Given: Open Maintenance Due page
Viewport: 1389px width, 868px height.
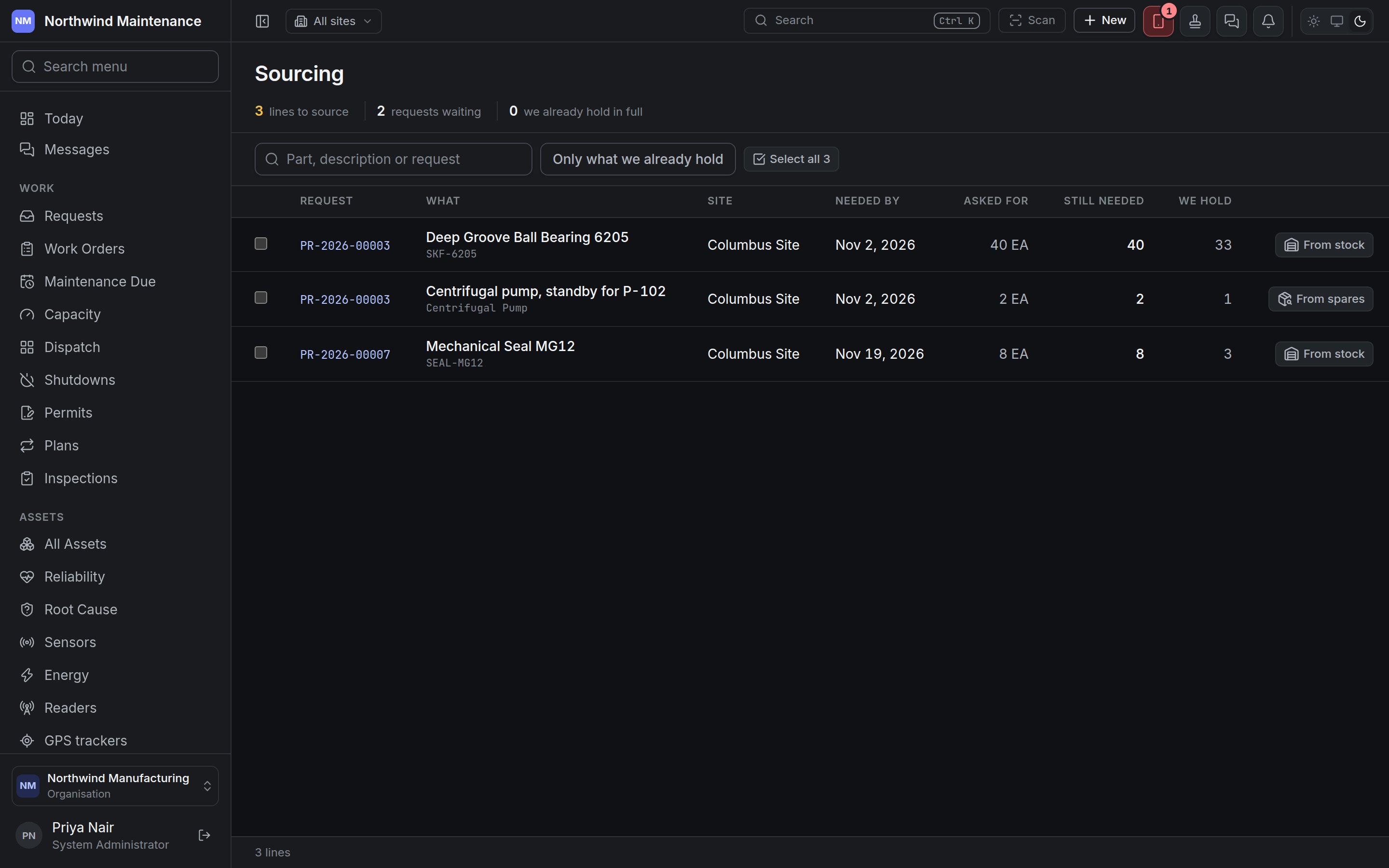Looking at the screenshot, I should click(115, 282).
